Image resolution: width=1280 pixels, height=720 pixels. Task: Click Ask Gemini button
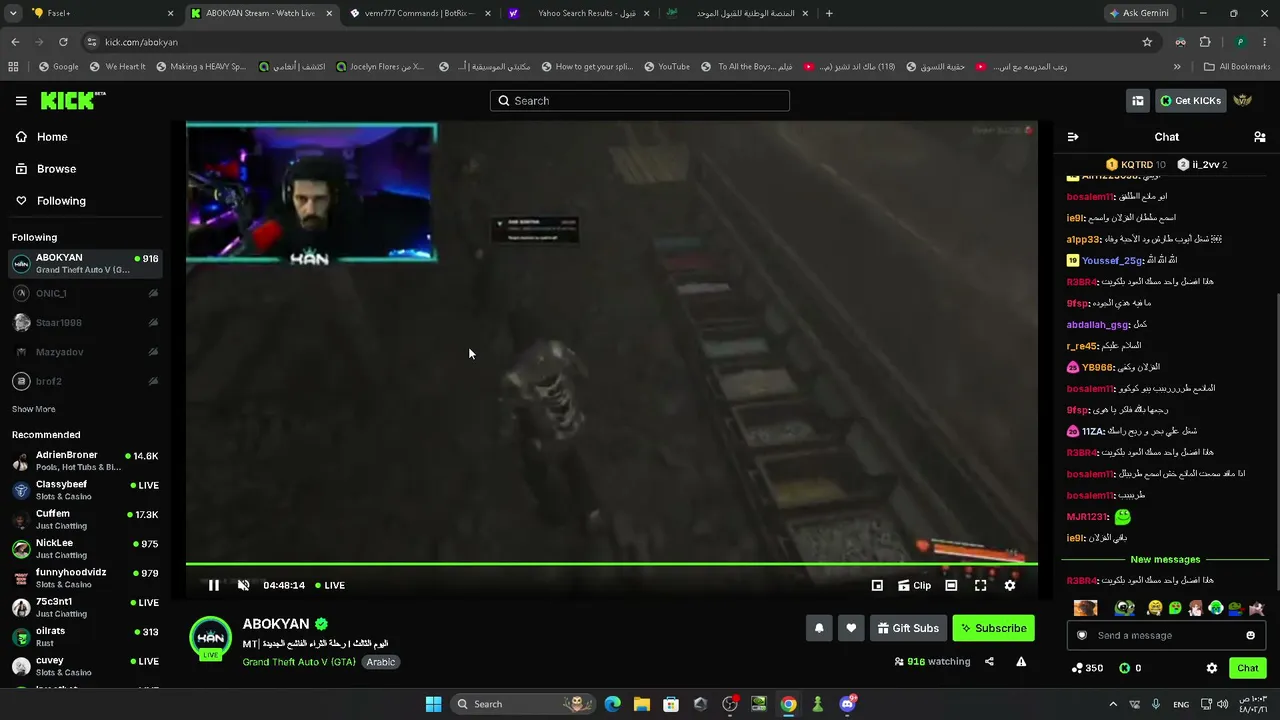point(1139,13)
